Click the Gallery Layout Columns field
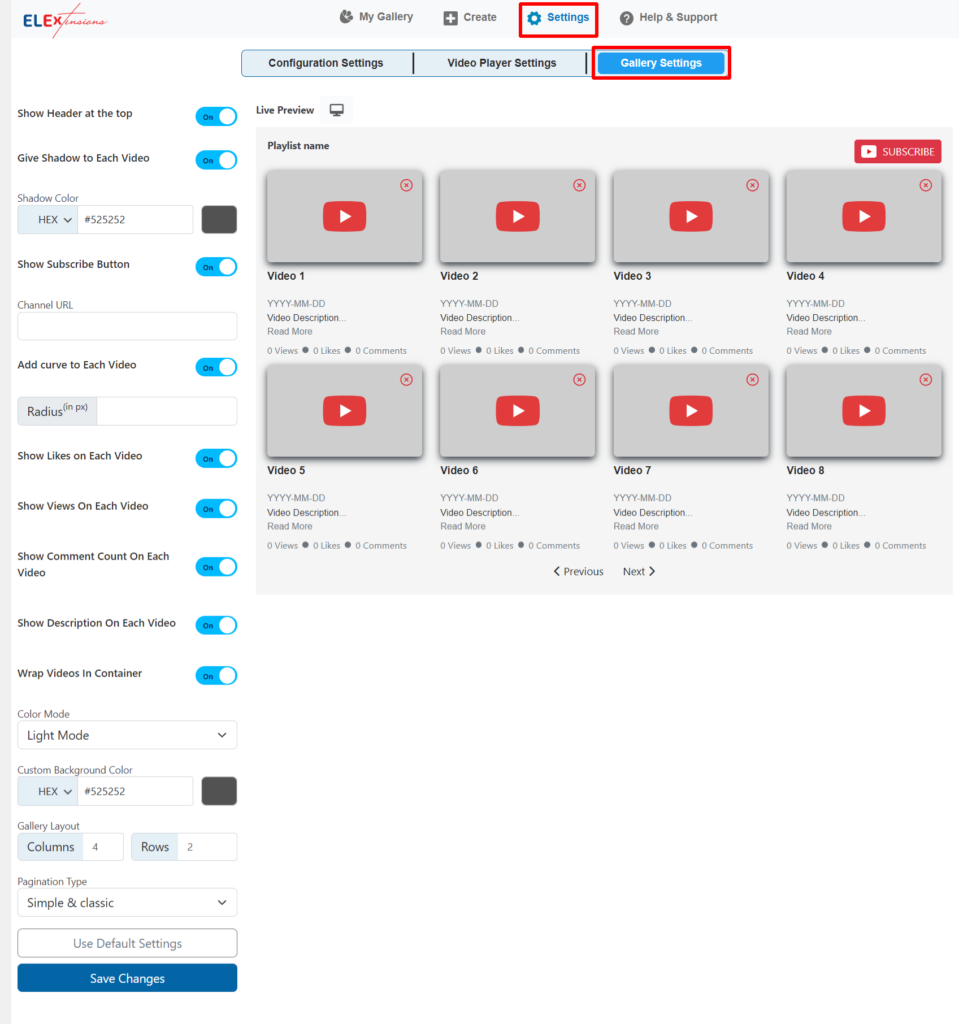 103,847
